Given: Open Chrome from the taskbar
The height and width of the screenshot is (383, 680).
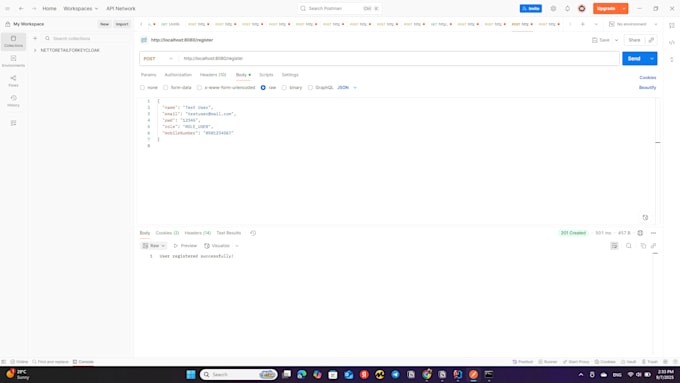Looking at the screenshot, I should 427,374.
